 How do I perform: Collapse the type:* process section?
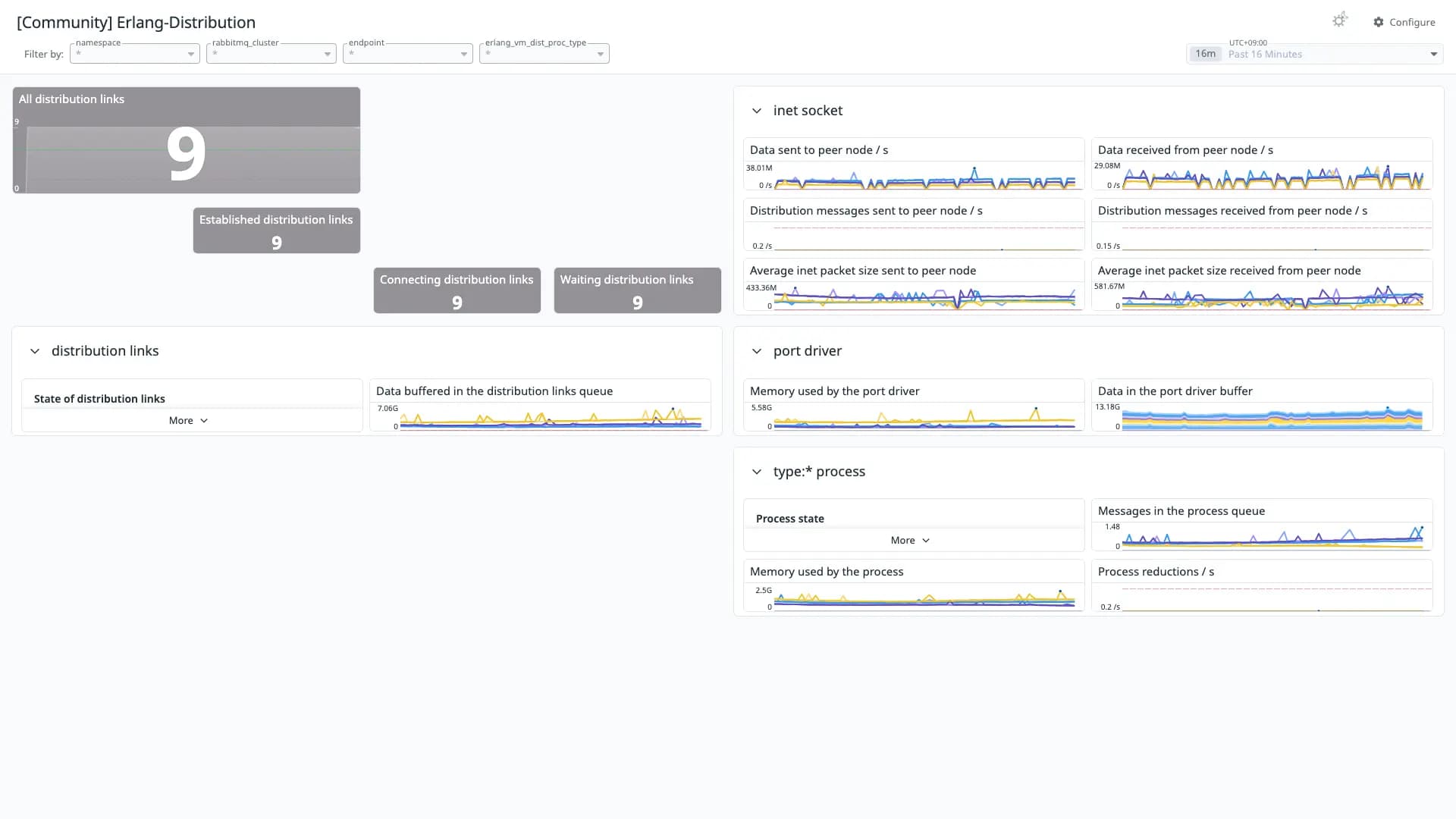[x=756, y=472]
